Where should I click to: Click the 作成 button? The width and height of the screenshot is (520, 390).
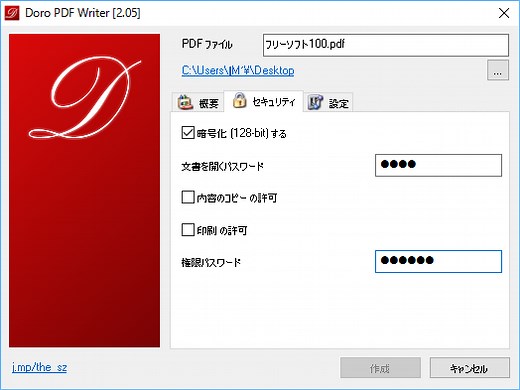tap(380, 368)
